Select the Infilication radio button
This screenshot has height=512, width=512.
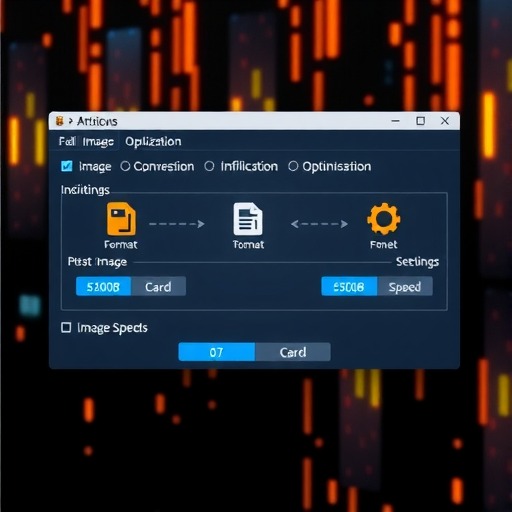(209, 166)
